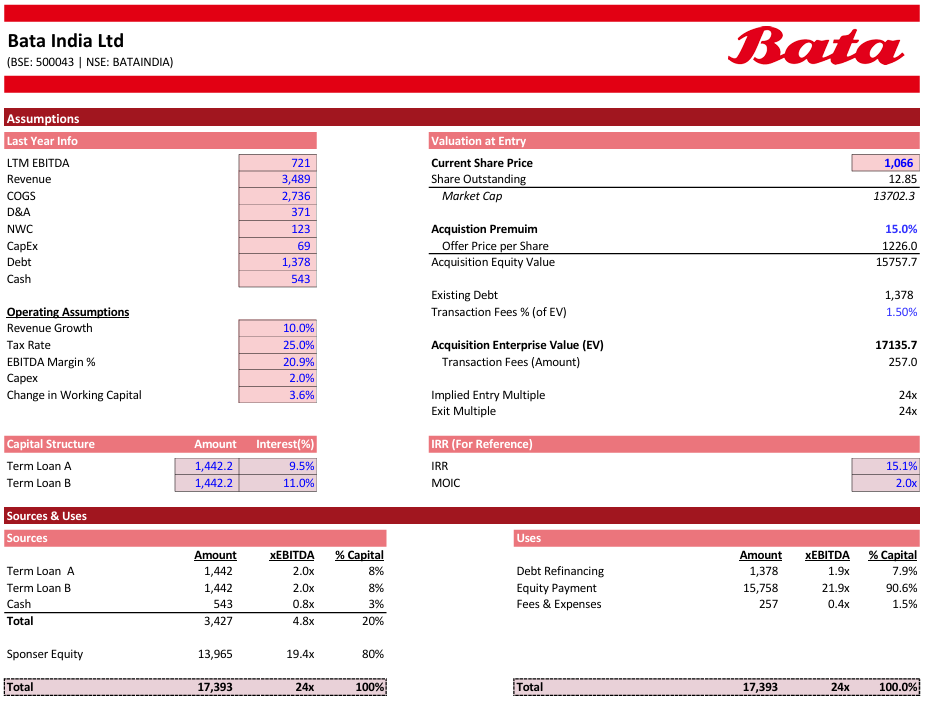The width and height of the screenshot is (927, 704).
Task: Click the Sources xEBITDA column header
Action: (292, 555)
